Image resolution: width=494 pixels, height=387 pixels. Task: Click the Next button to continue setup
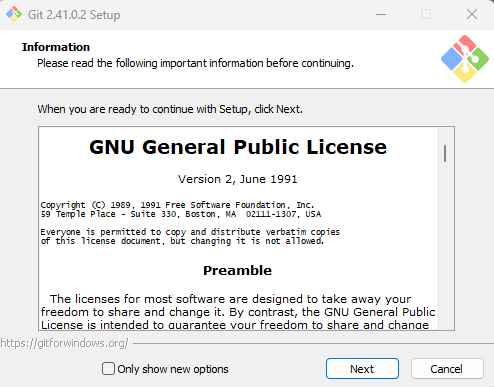tap(362, 369)
